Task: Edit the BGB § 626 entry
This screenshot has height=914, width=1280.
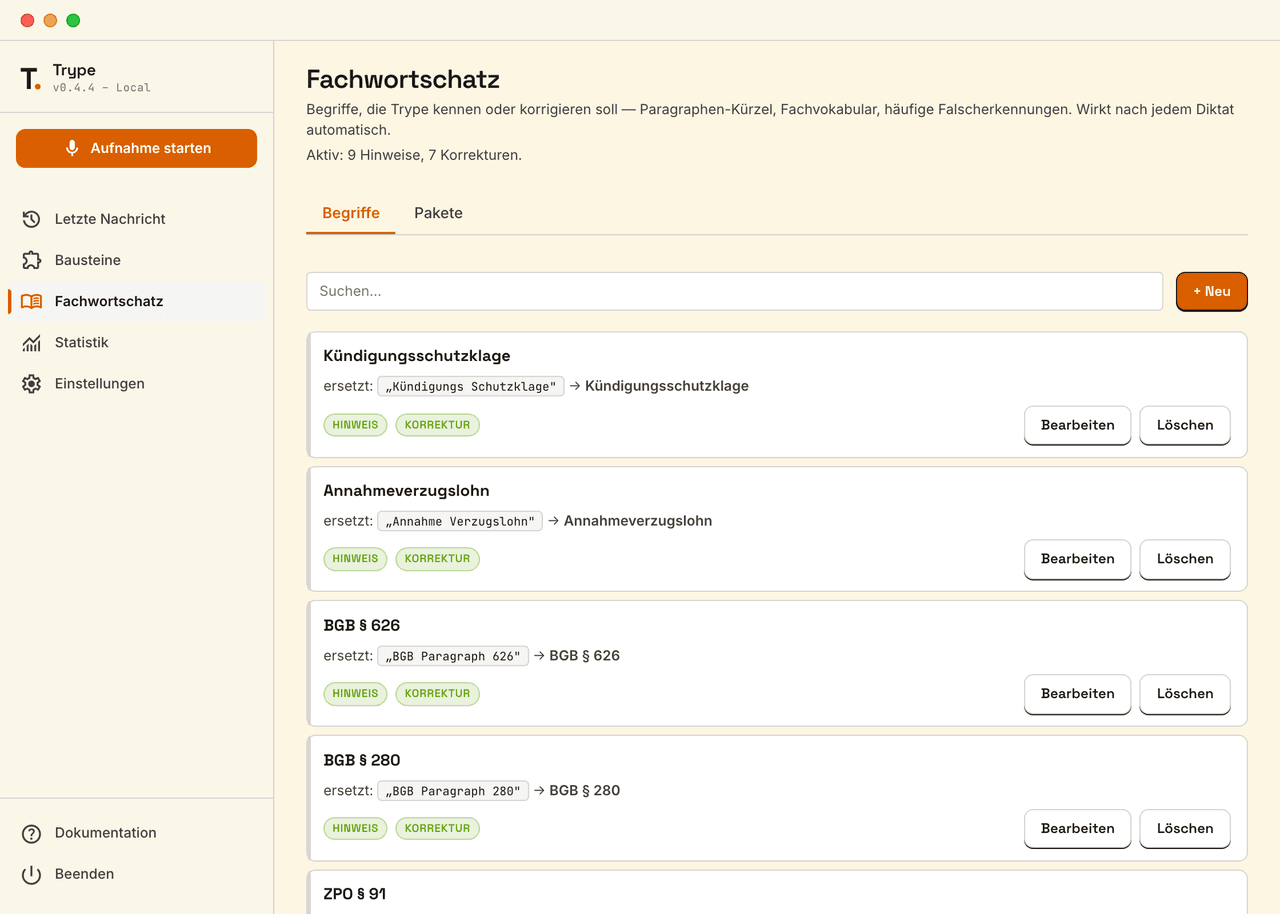Action: [x=1077, y=694]
